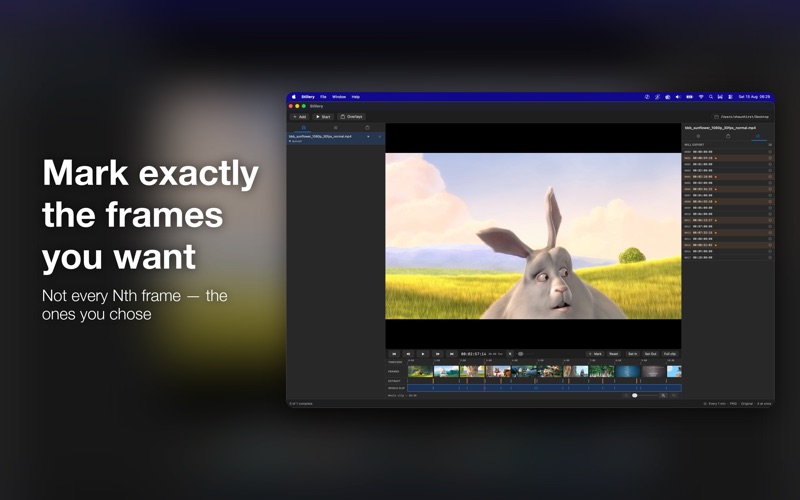Open the Stillery app menu

[308, 96]
